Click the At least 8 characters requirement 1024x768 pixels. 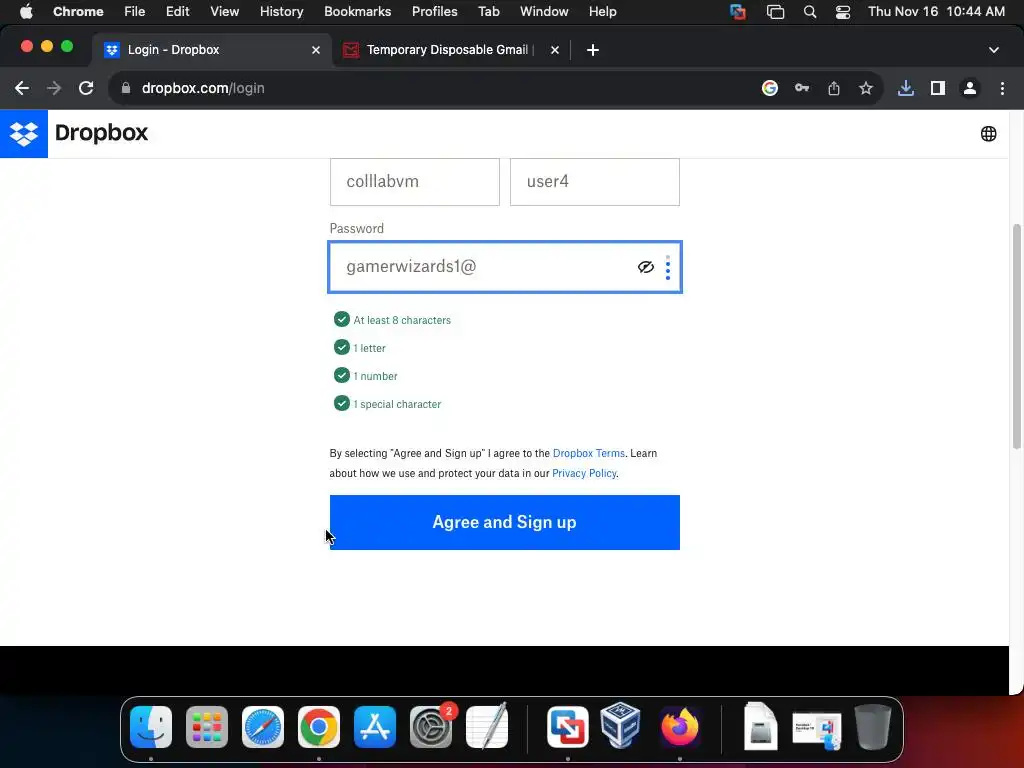[x=402, y=320]
